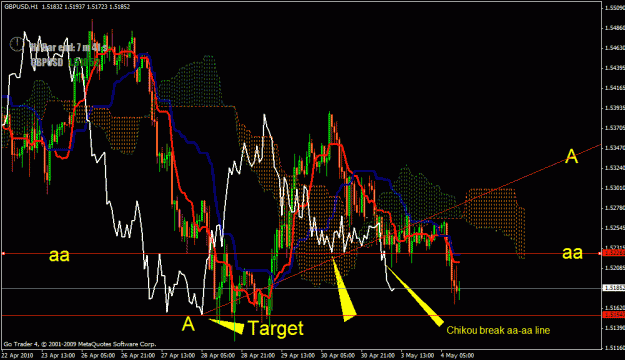Click the 1.53240 price axis label
625x360 pixels.
tap(615, 167)
